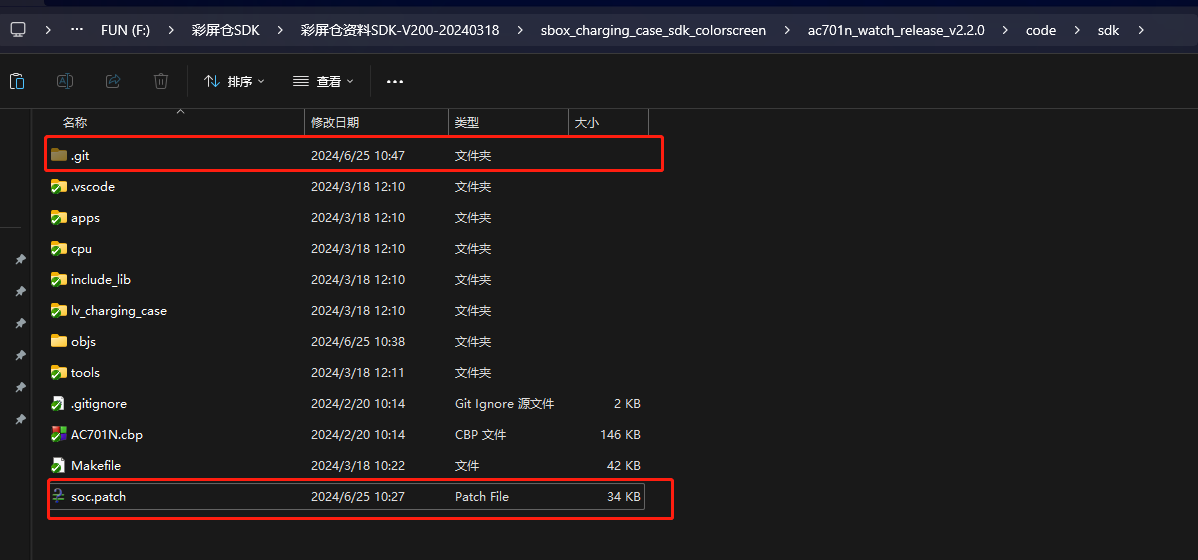Navigate to sbox_charging_case_sdk_colorscreen breadcrumb
1198x560 pixels.
coord(653,31)
